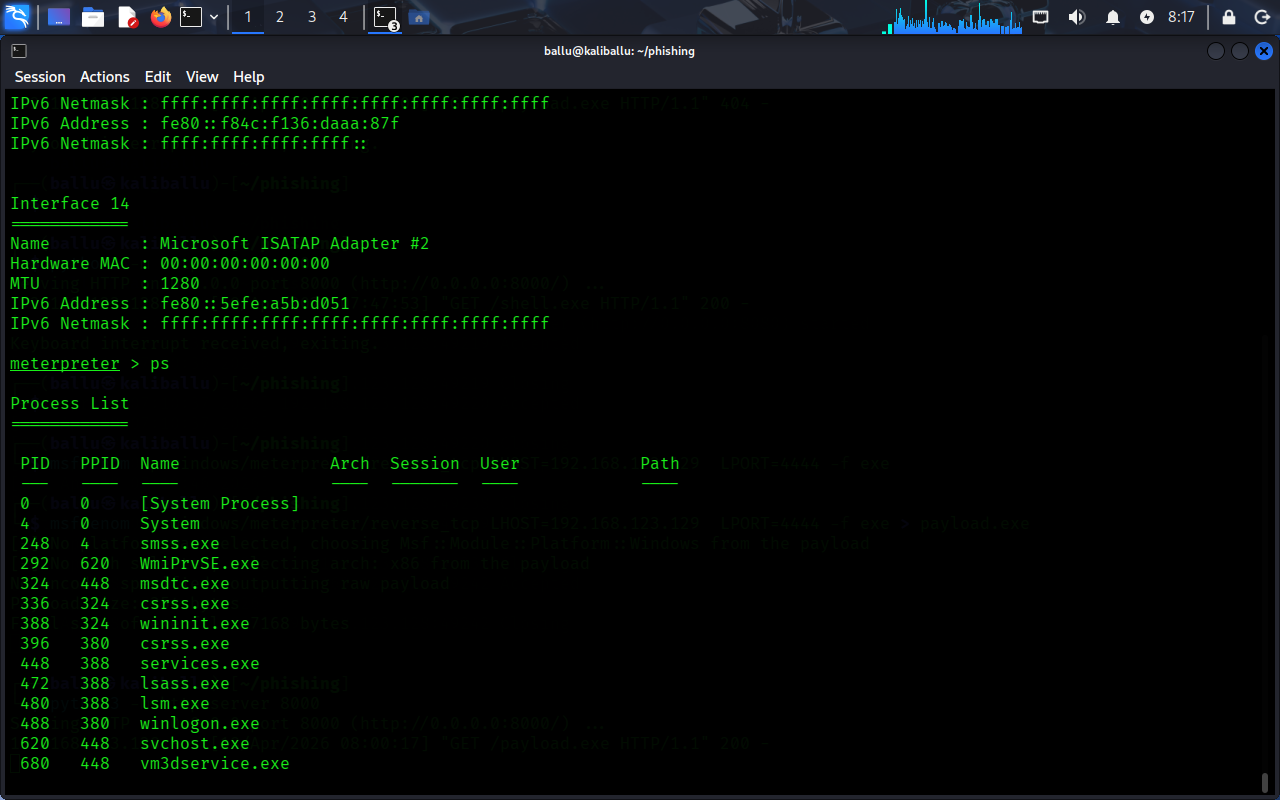
Task: Open the power manager icon
Action: [1147, 17]
